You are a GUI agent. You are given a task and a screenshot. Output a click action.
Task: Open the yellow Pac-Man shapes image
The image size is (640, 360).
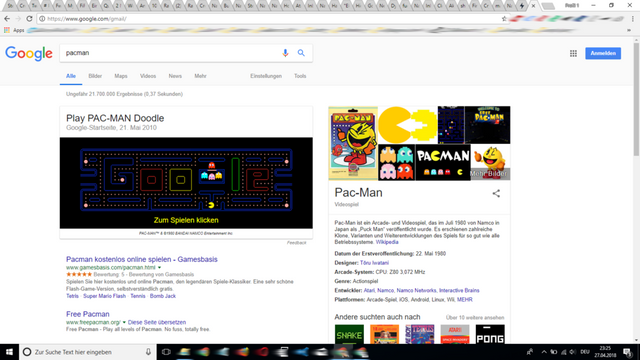pos(408,125)
